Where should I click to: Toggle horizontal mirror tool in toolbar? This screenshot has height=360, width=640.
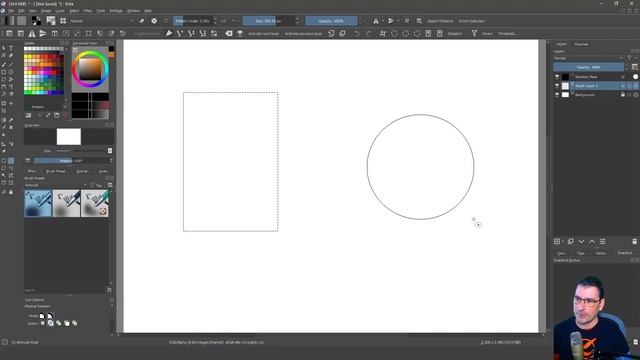(376, 20)
